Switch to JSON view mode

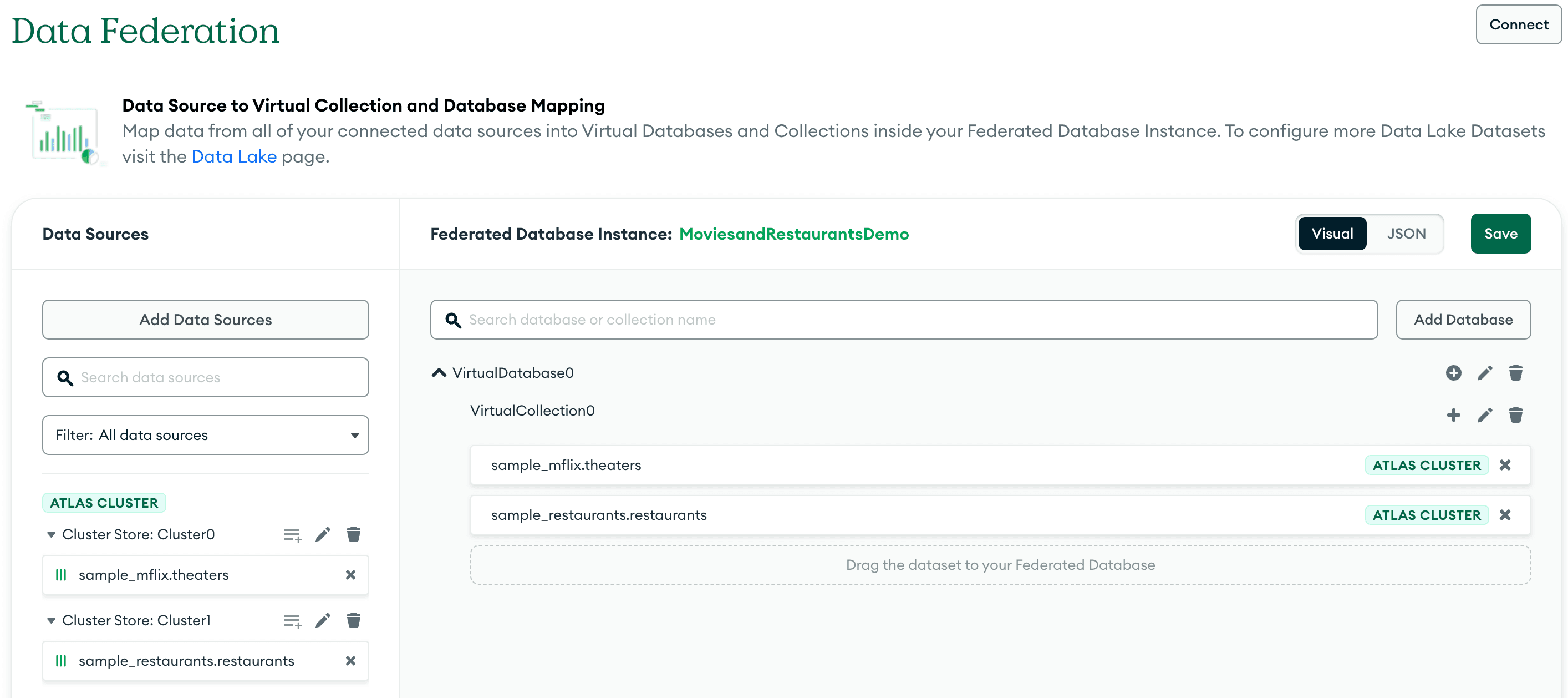tap(1405, 233)
